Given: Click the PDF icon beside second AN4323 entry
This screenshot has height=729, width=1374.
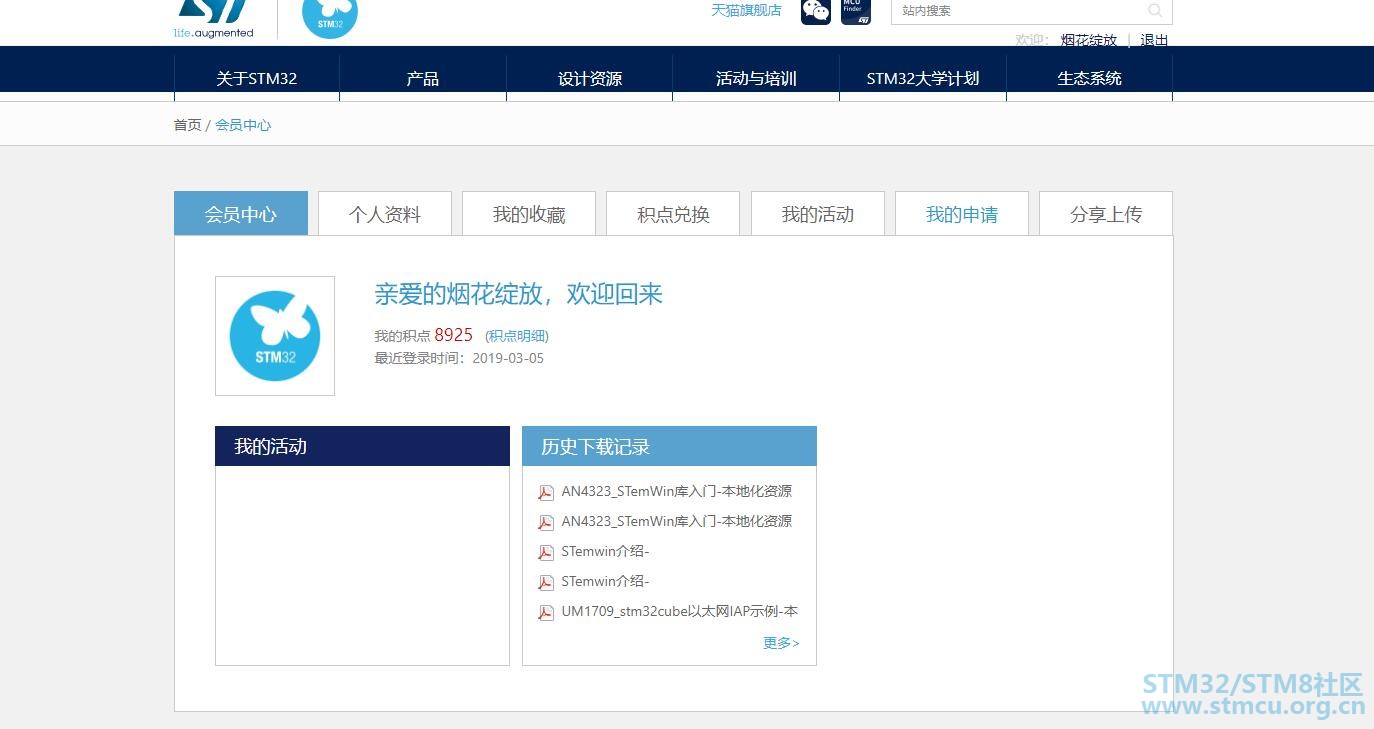Looking at the screenshot, I should pos(546,522).
